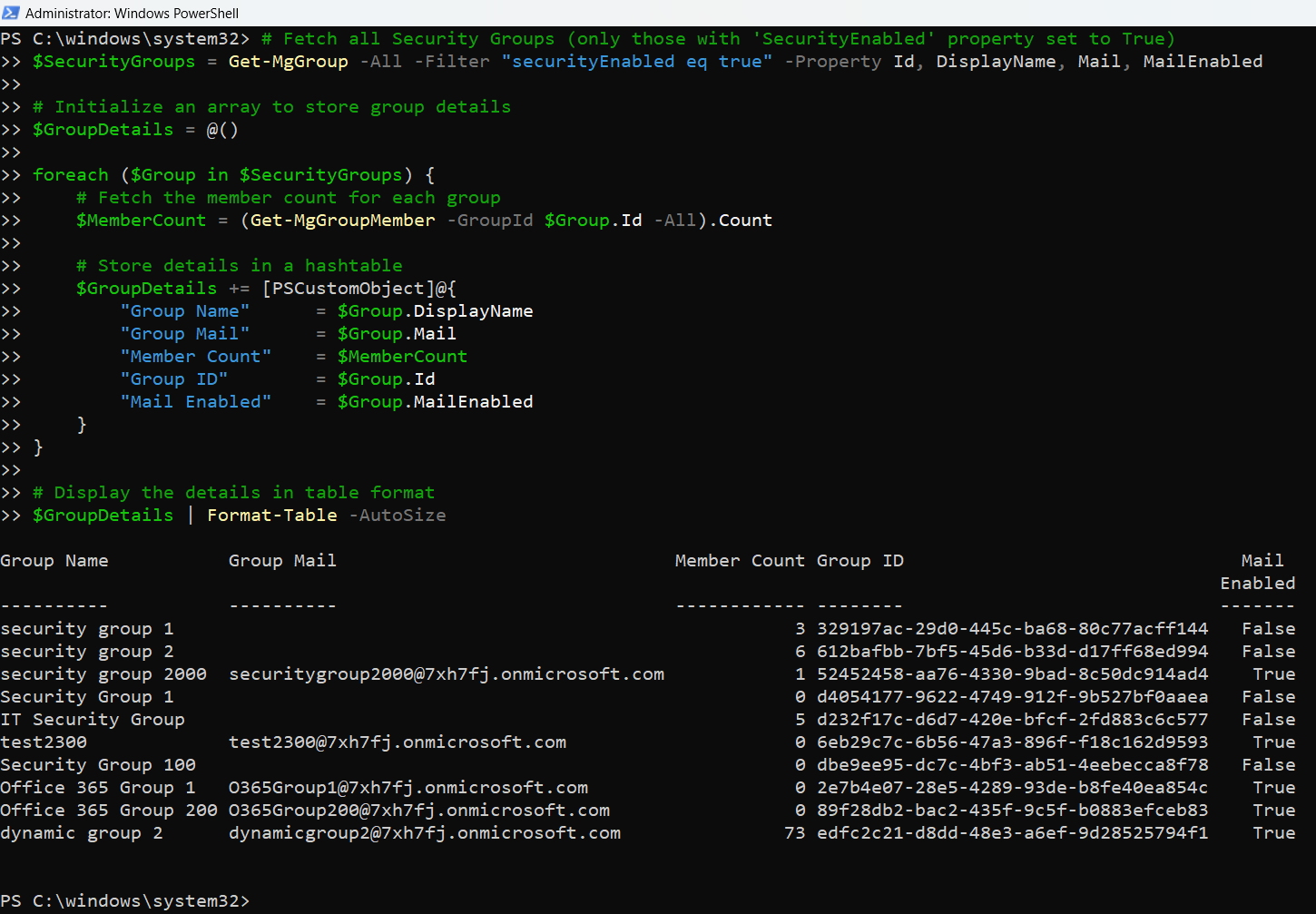Click the Group ID starting with d232f17c
This screenshot has height=914, width=1316.
point(1012,720)
